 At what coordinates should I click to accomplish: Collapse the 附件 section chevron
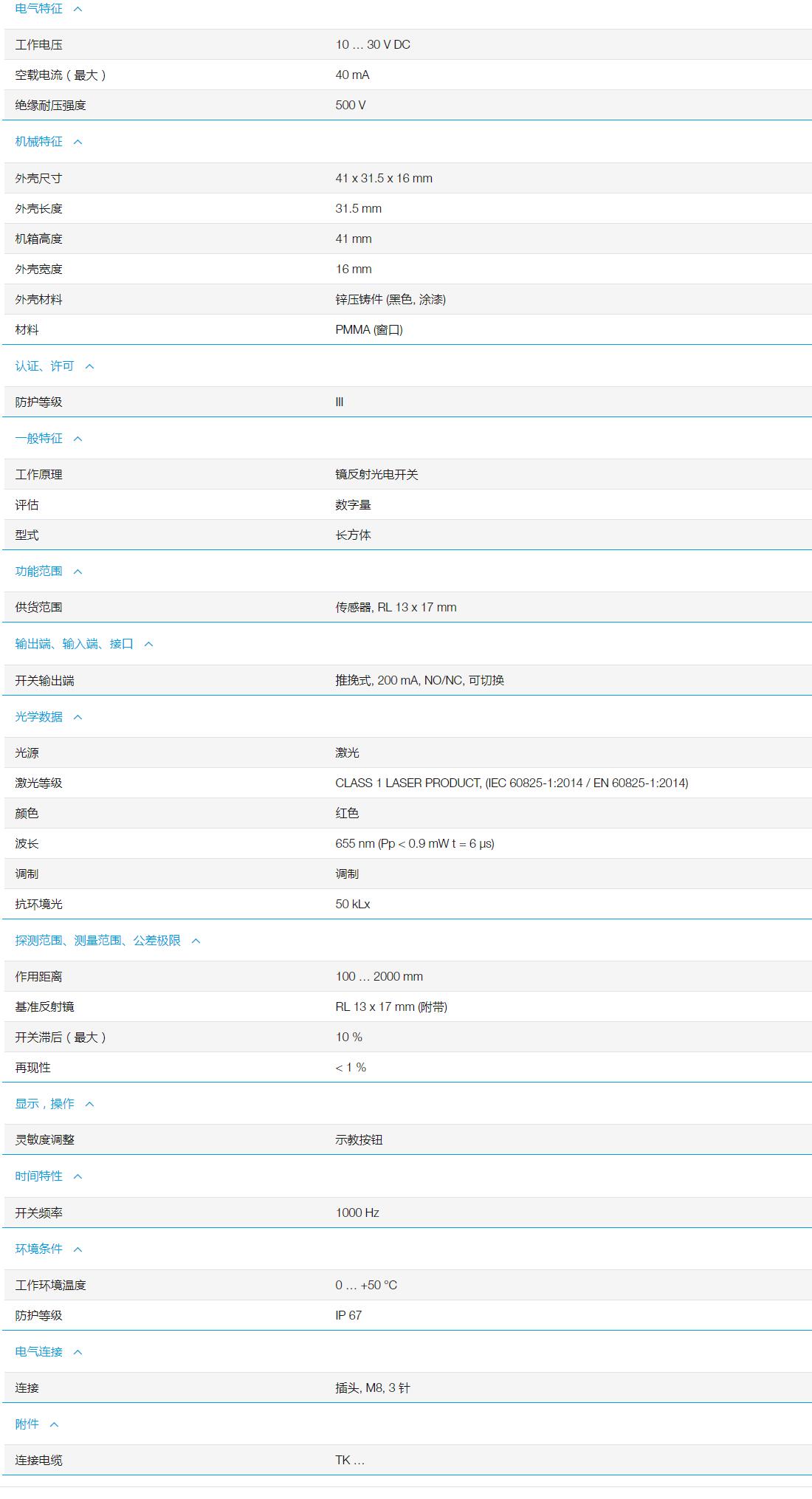(x=54, y=1424)
